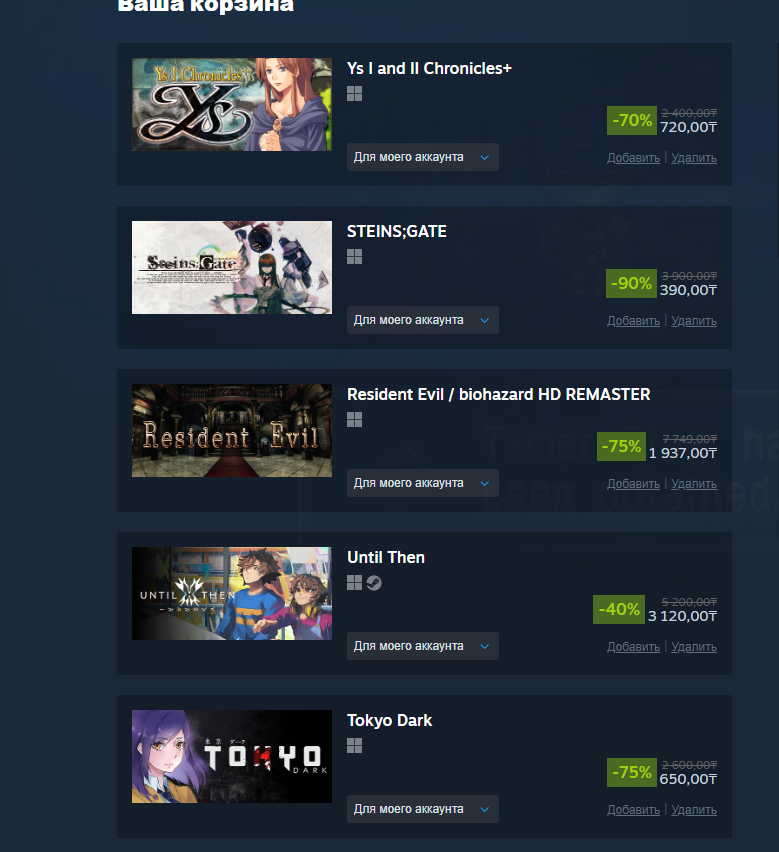Click the Windows platform icon under Tokyo Dark

pyautogui.click(x=354, y=746)
